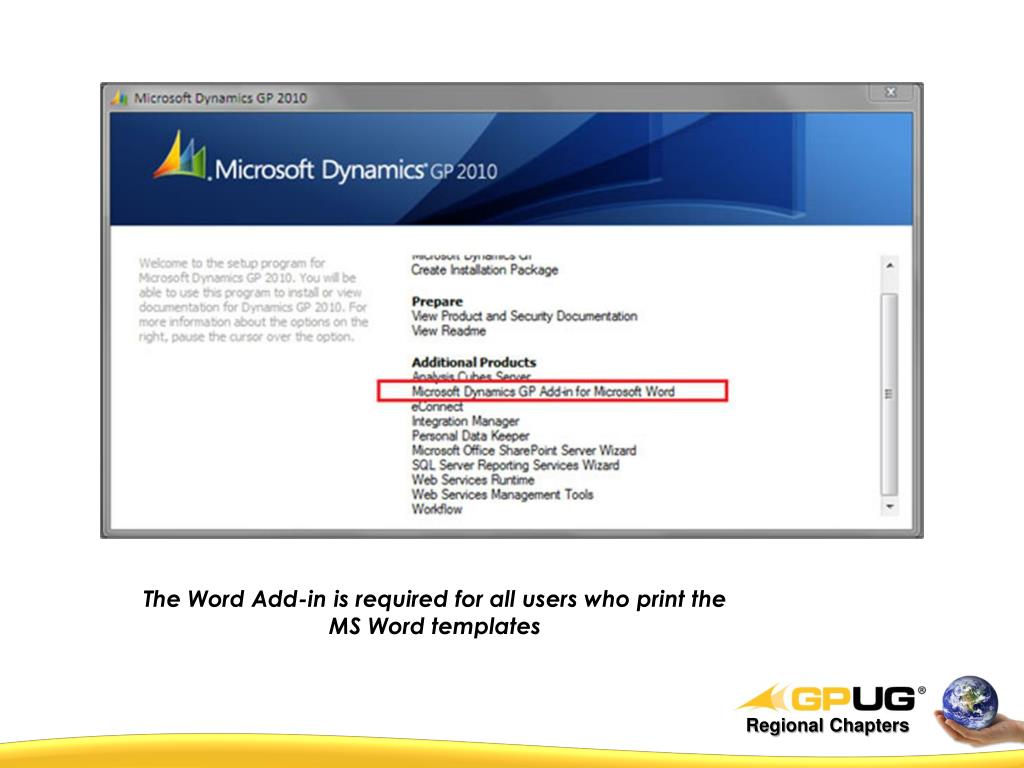Open the View Readme link

449,330
